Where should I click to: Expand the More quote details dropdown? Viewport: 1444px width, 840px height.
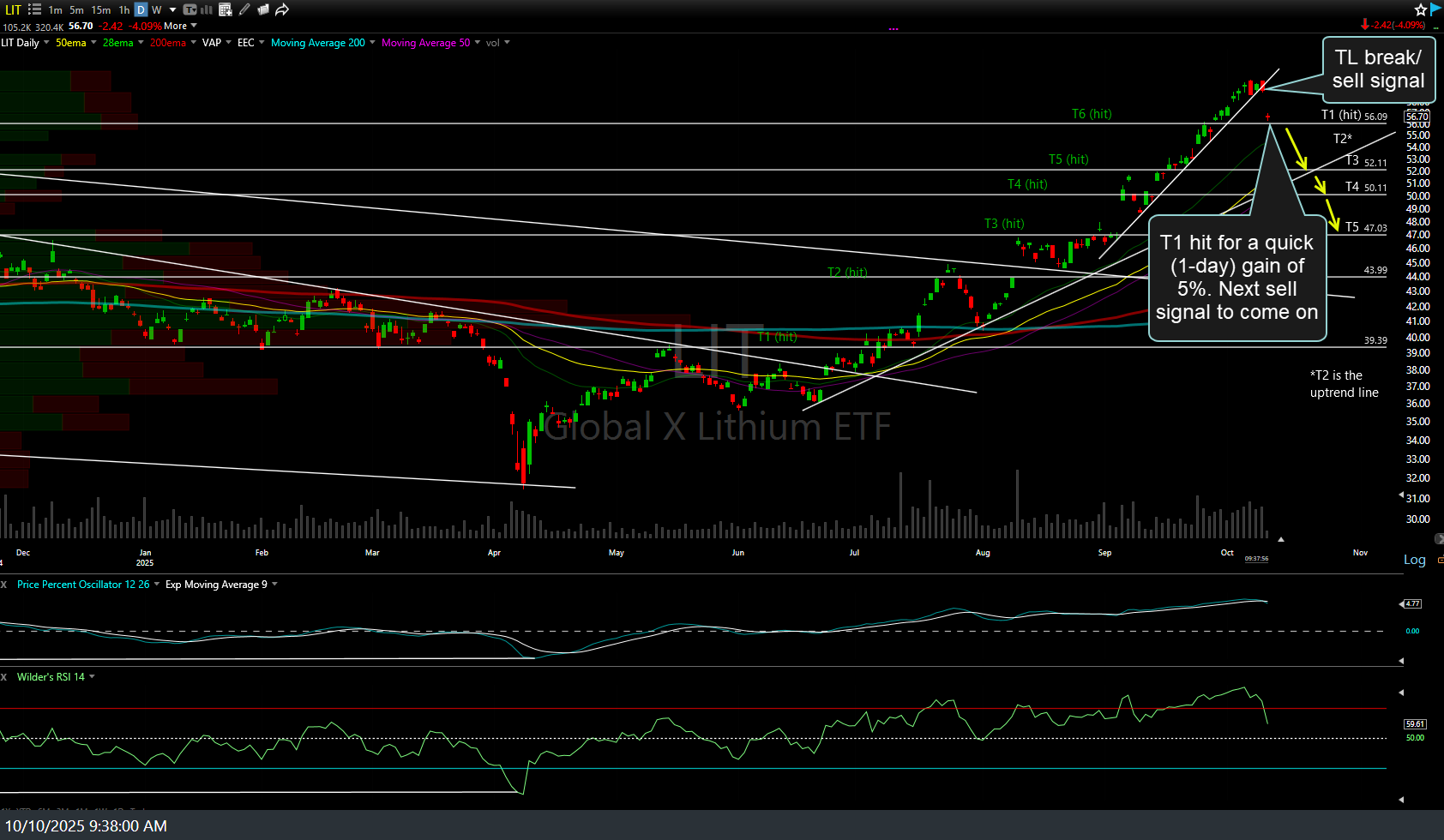click(x=180, y=26)
